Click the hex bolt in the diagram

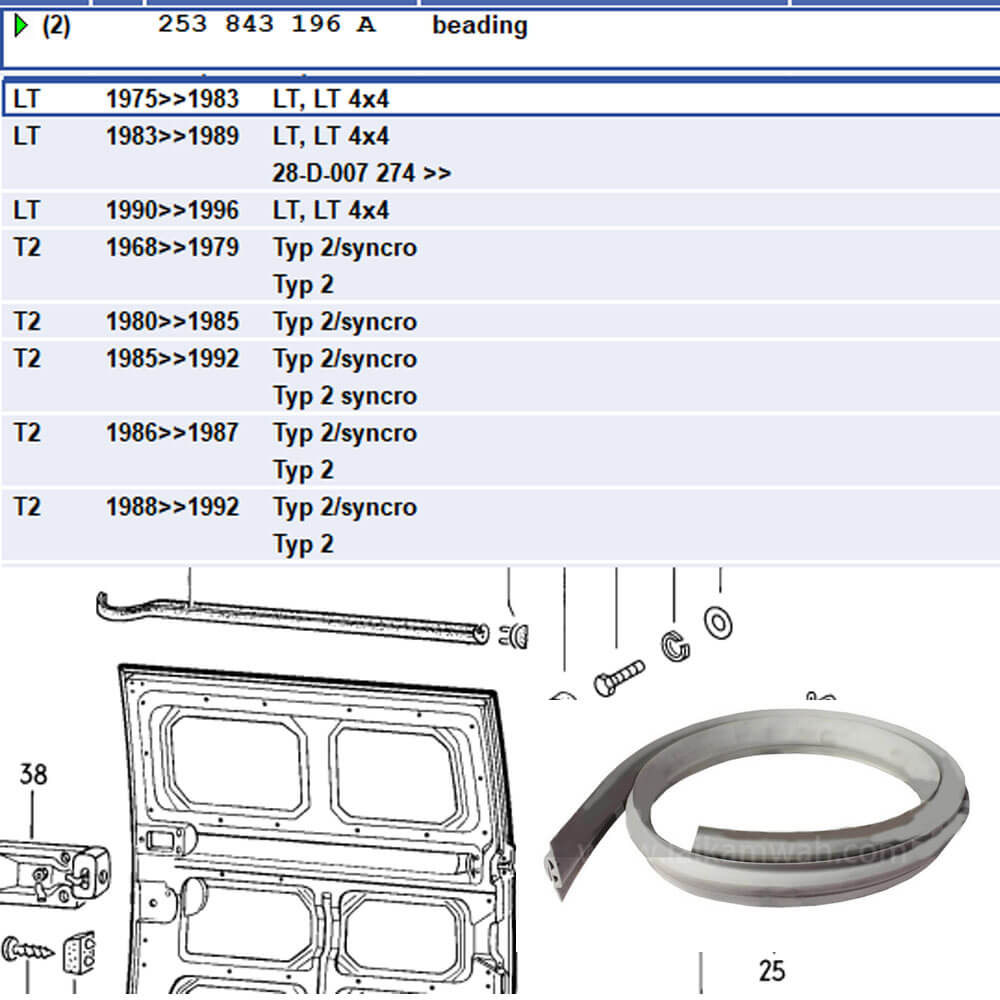(x=620, y=680)
